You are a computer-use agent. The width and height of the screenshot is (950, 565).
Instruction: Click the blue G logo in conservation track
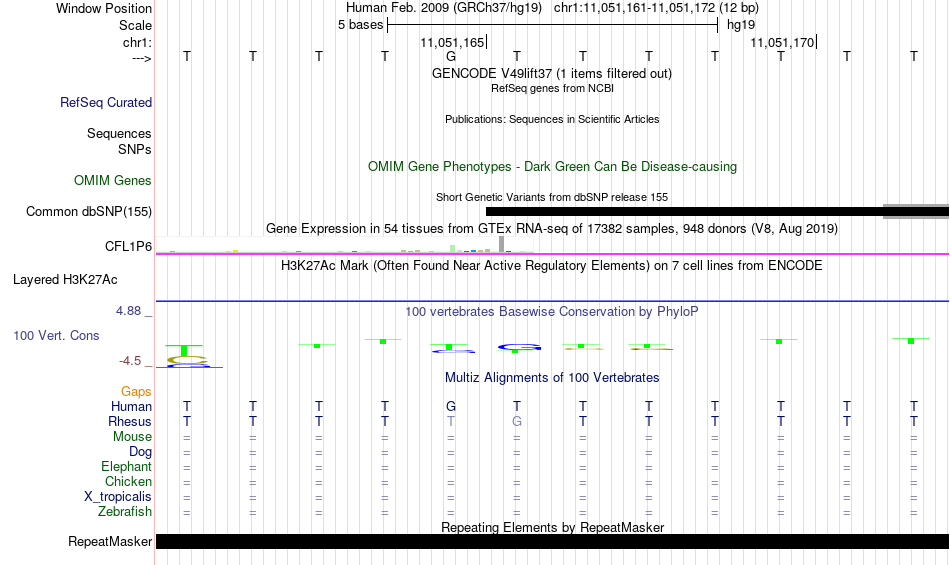pyautogui.click(x=519, y=347)
